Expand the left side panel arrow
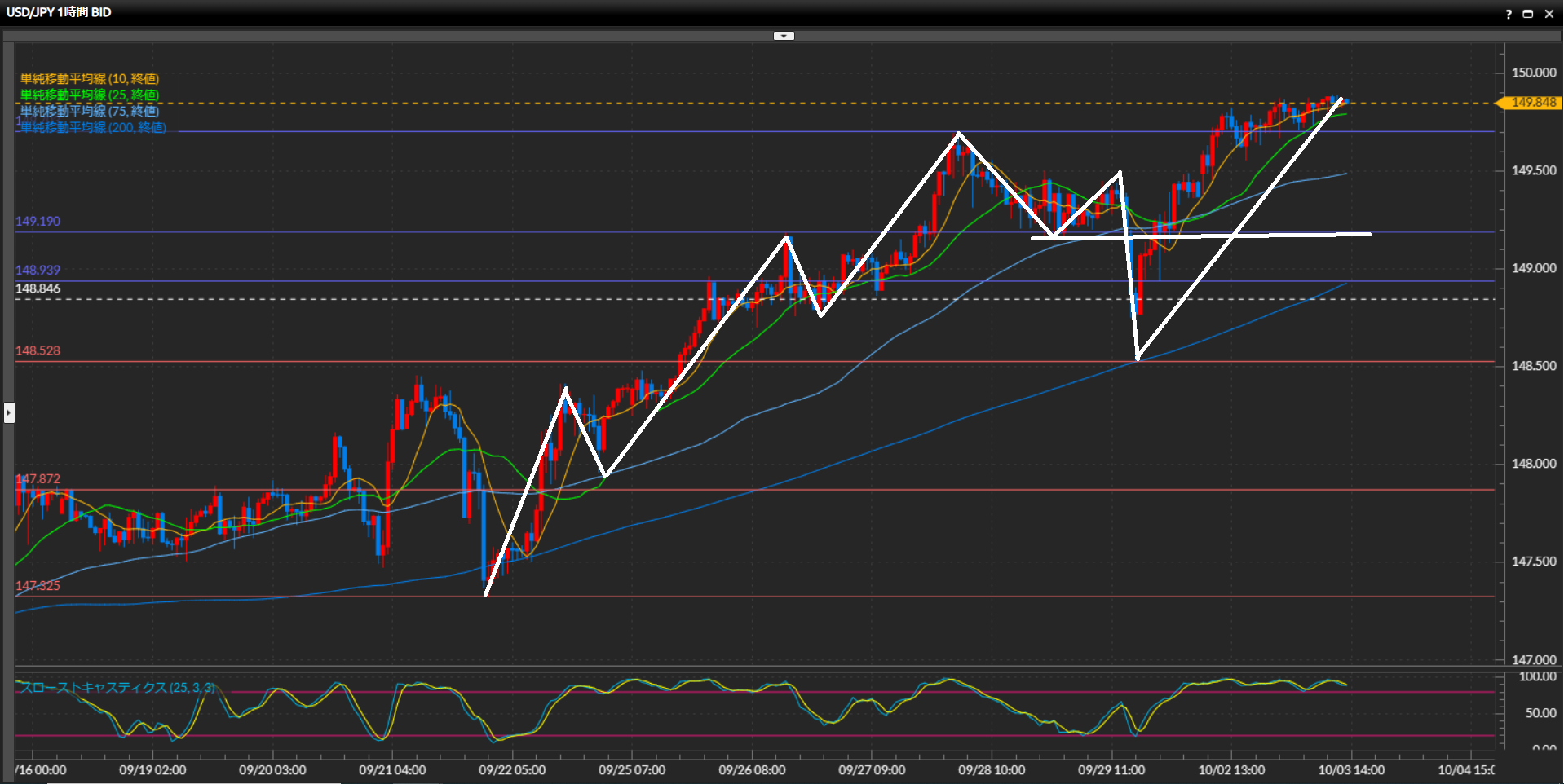Screen dimensions: 1564x784 click(9, 412)
